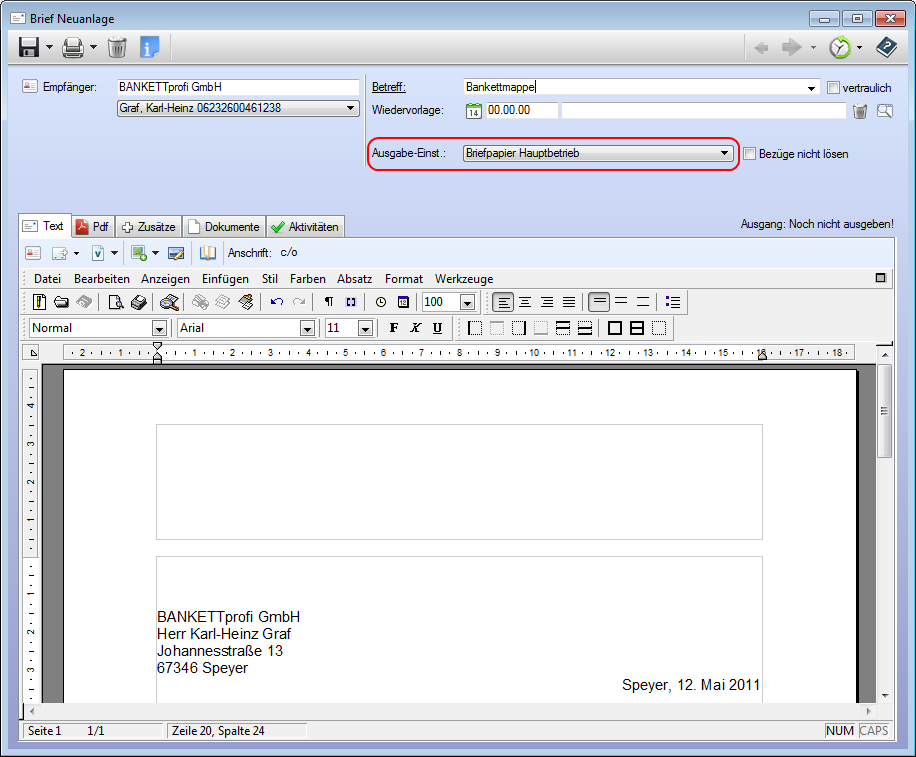Open the Aktivitäten tab
This screenshot has width=916, height=757.
[305, 227]
